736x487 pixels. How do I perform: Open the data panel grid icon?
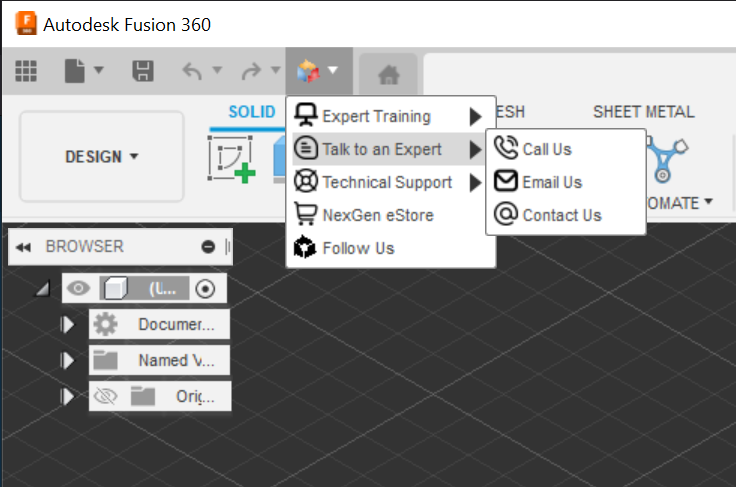coord(26,71)
